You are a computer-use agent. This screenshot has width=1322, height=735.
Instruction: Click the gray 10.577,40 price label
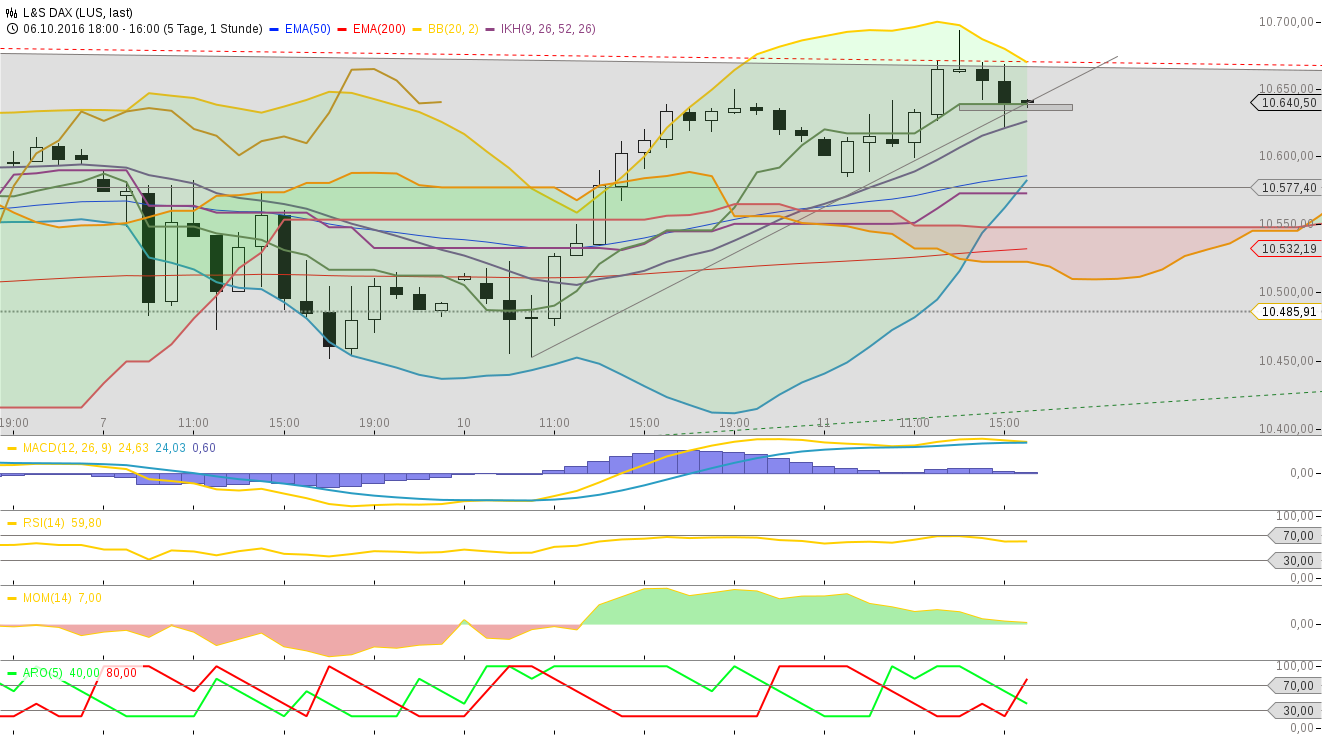click(x=1289, y=185)
